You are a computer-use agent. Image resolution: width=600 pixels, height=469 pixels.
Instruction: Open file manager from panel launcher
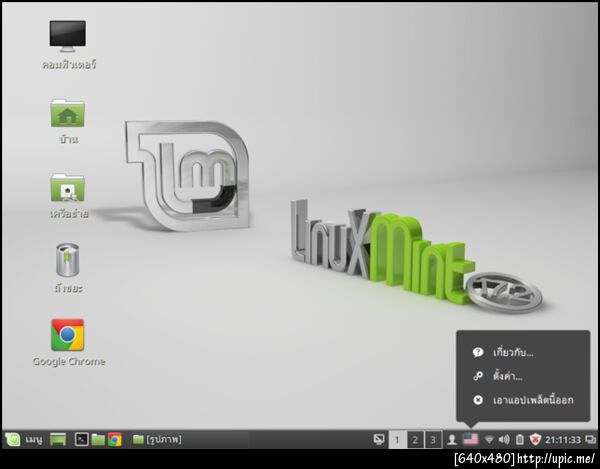point(98,440)
